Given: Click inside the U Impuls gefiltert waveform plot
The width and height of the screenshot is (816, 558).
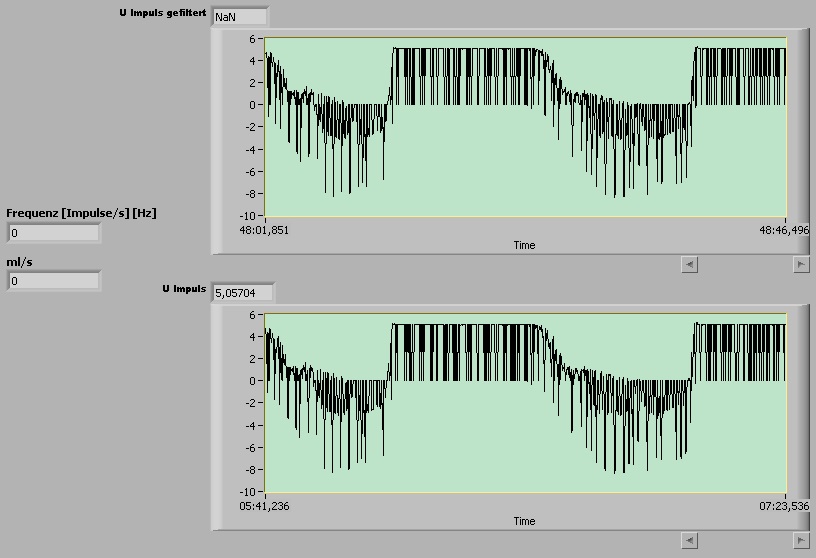Looking at the screenshot, I should pyautogui.click(x=526, y=127).
